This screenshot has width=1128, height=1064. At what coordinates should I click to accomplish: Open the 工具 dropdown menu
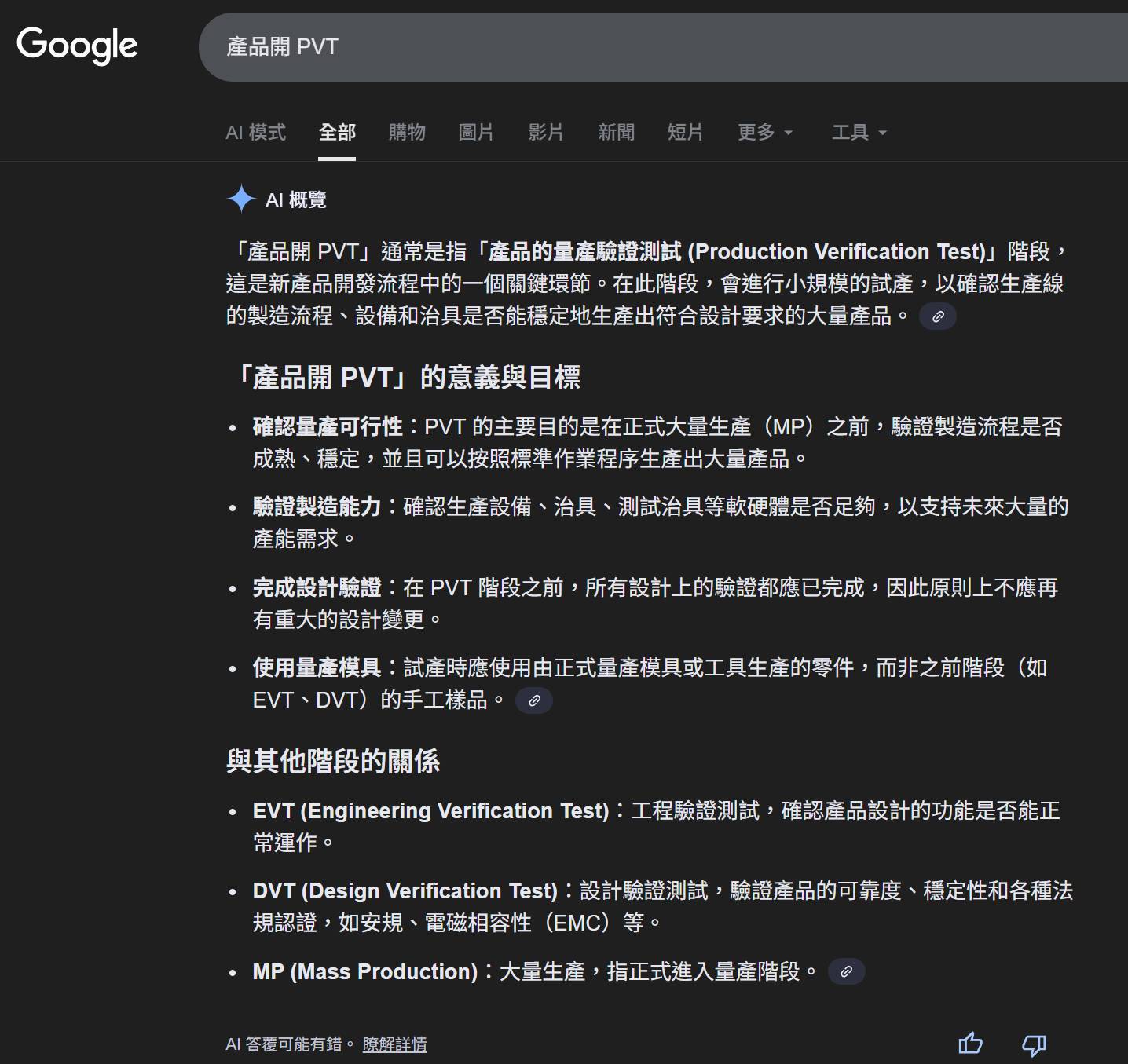(859, 132)
